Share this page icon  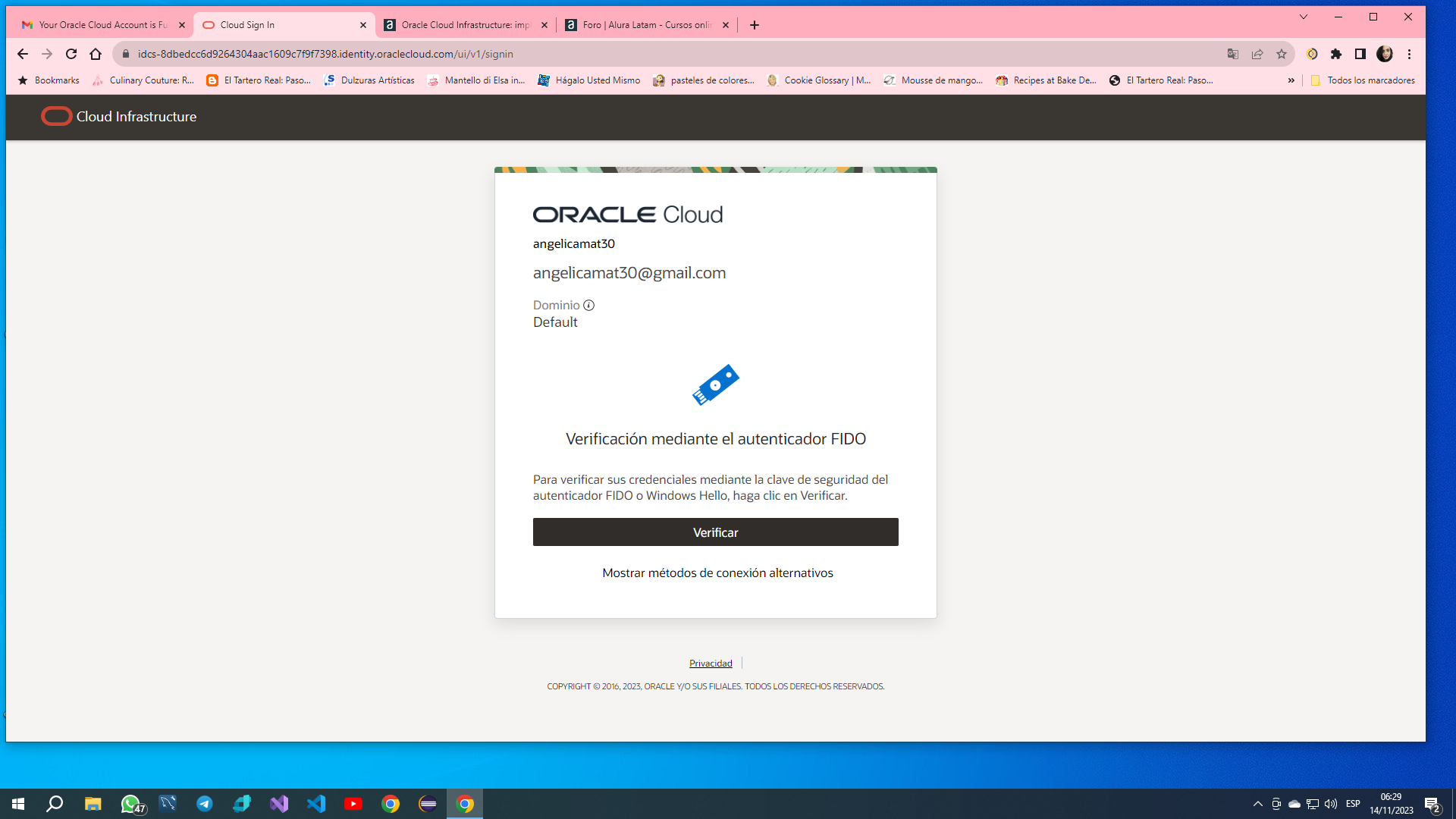coord(1257,54)
